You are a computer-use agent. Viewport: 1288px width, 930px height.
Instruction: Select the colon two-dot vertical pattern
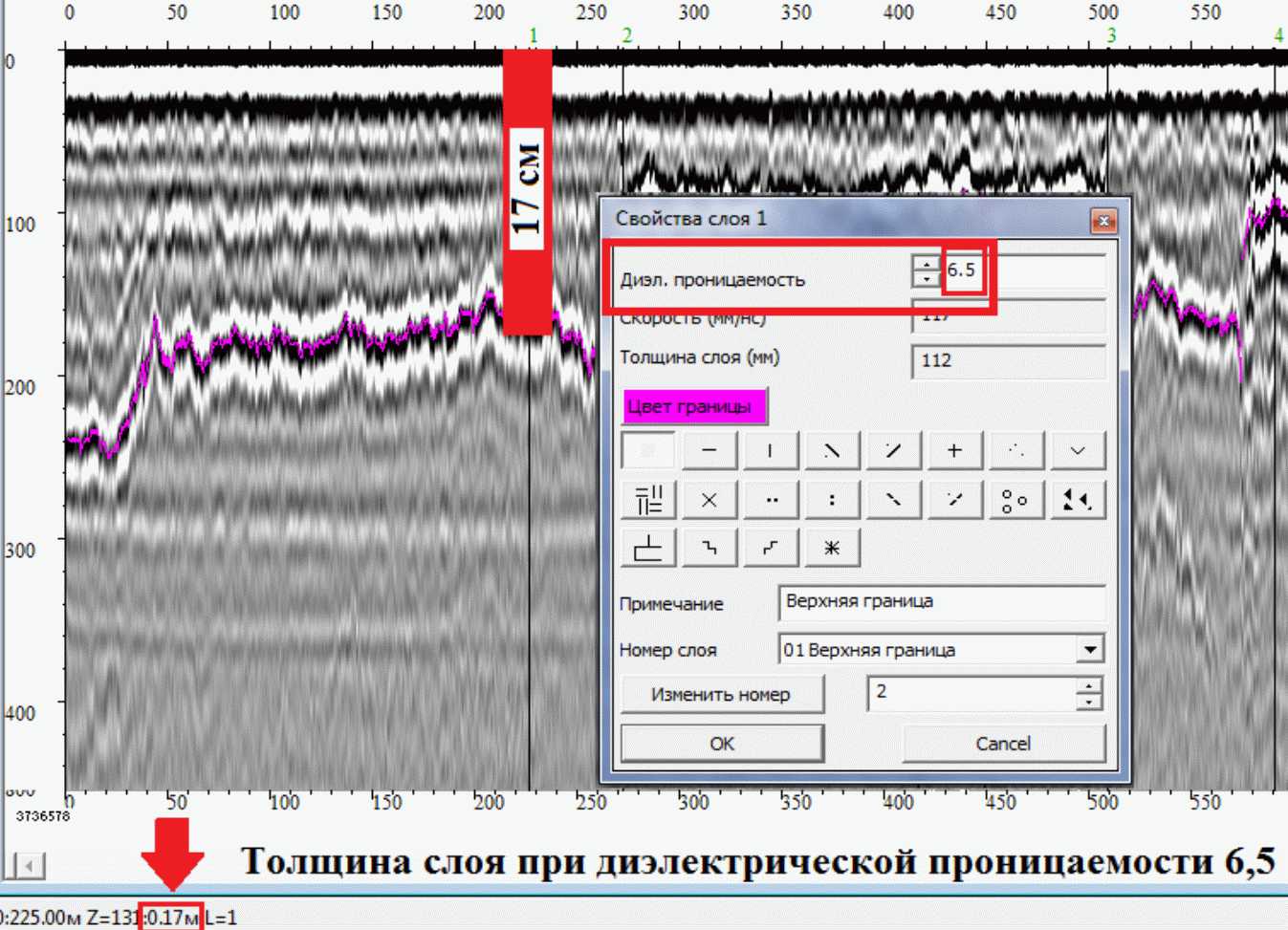tap(831, 499)
